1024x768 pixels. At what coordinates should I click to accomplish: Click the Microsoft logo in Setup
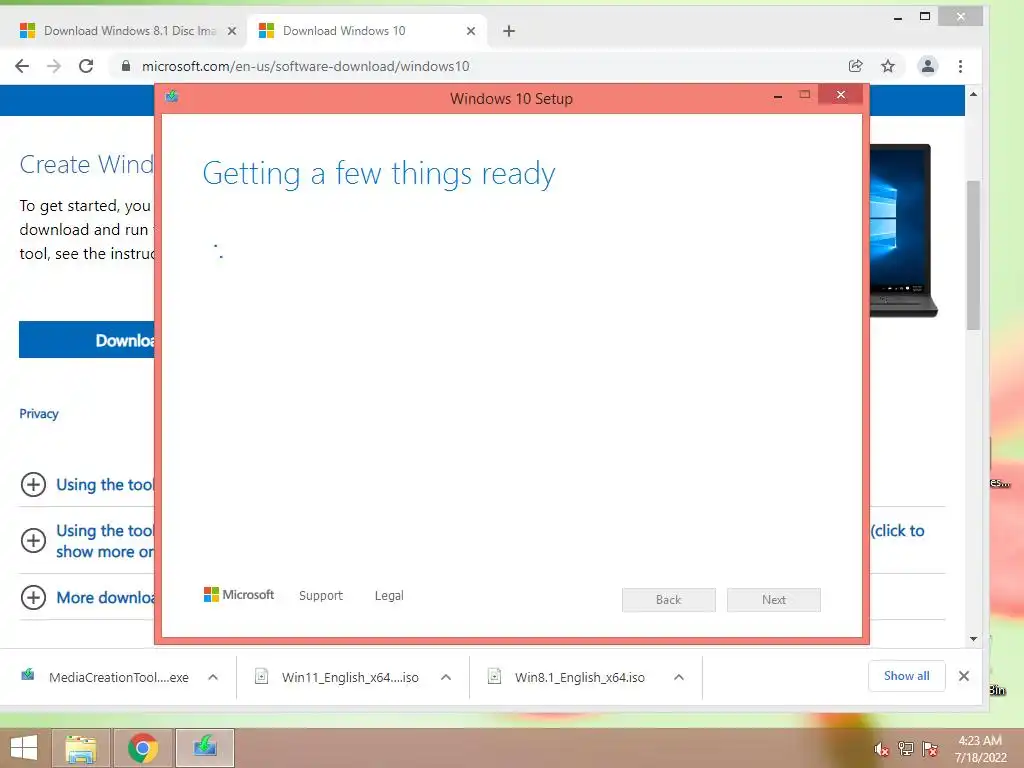239,594
